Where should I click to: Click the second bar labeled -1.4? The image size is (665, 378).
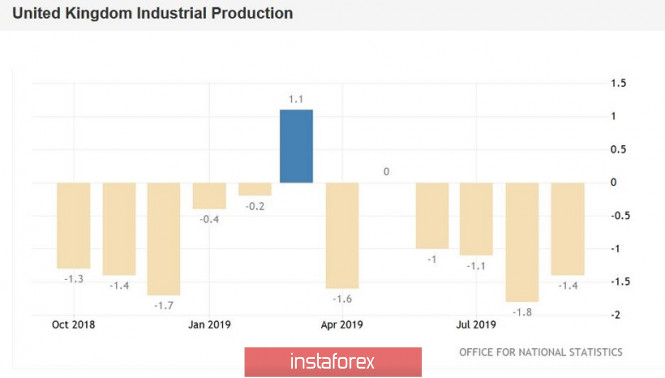tap(119, 229)
